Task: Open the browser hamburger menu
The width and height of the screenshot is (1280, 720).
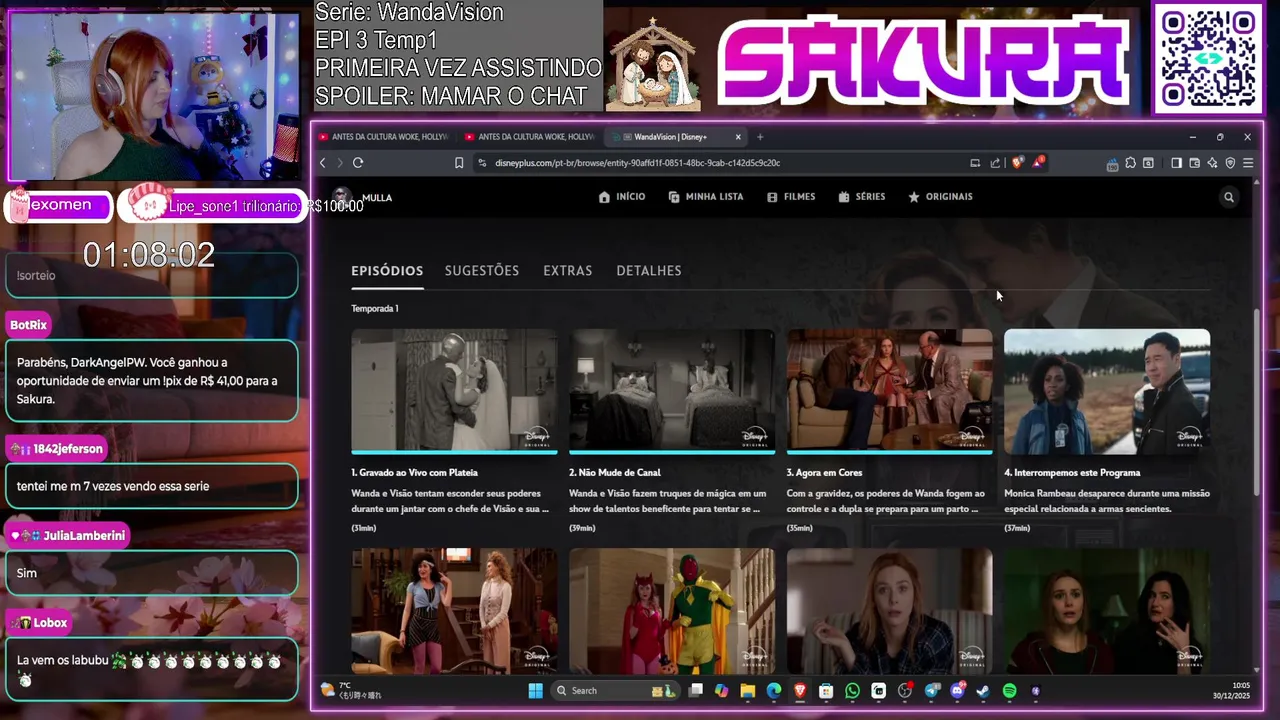Action: click(x=1248, y=163)
